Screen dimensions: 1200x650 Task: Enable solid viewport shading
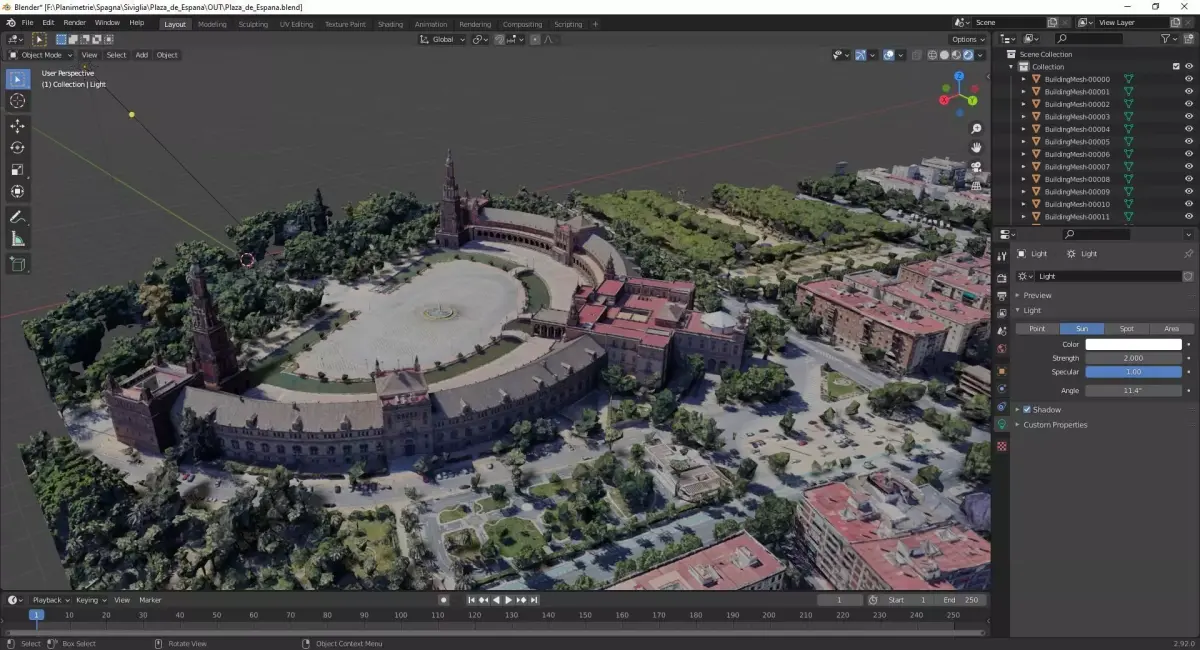click(945, 55)
